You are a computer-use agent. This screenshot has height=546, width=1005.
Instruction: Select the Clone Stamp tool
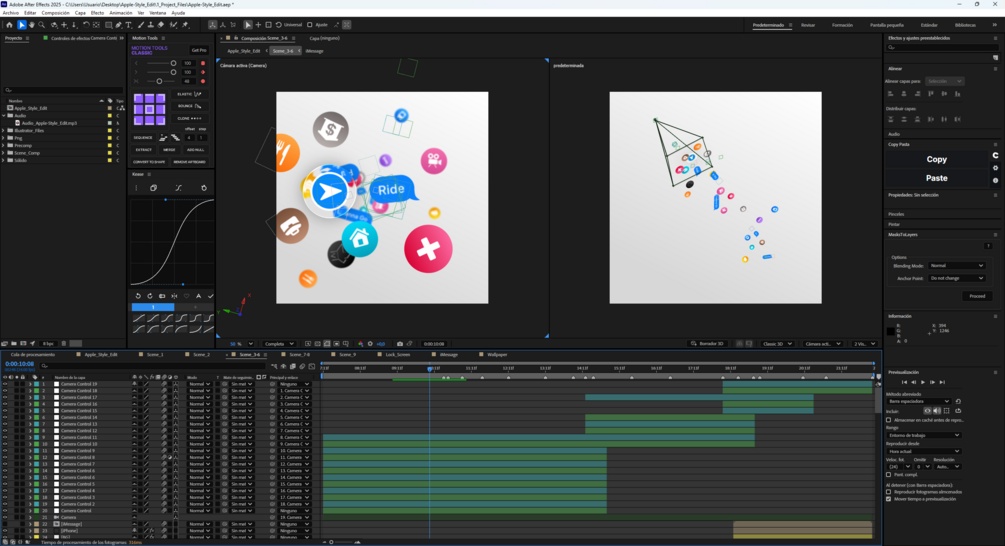(151, 25)
